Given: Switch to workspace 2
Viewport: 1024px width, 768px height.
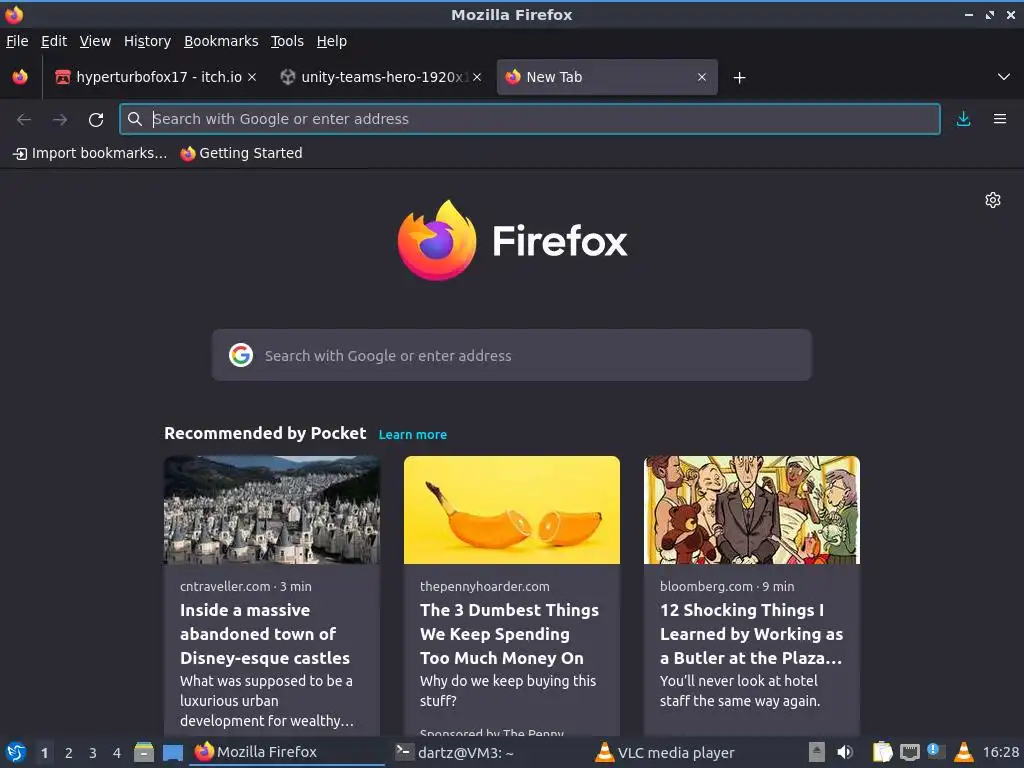Looking at the screenshot, I should click(x=69, y=753).
